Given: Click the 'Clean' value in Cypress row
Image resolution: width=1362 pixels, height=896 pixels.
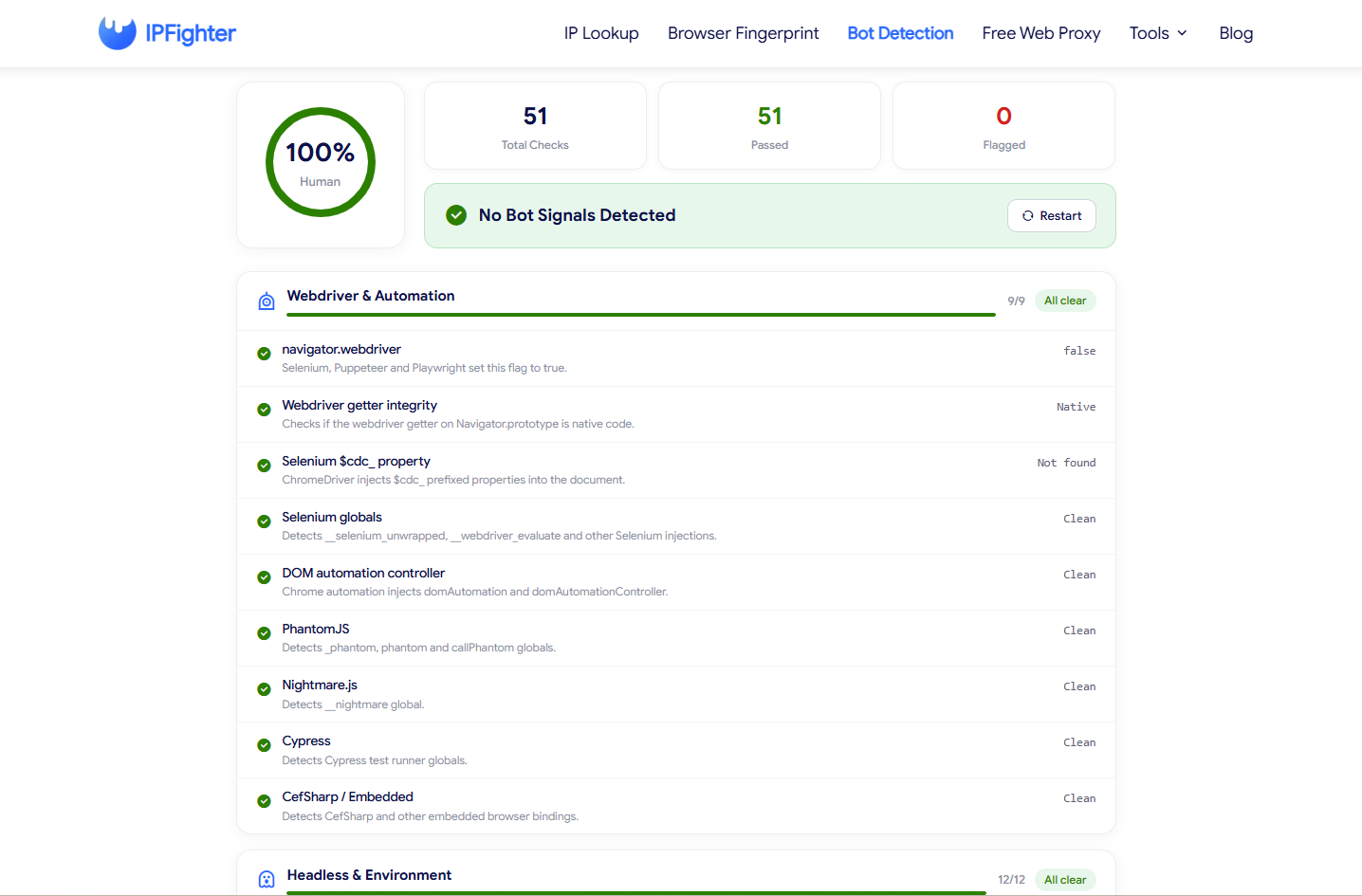Looking at the screenshot, I should click(1079, 742).
